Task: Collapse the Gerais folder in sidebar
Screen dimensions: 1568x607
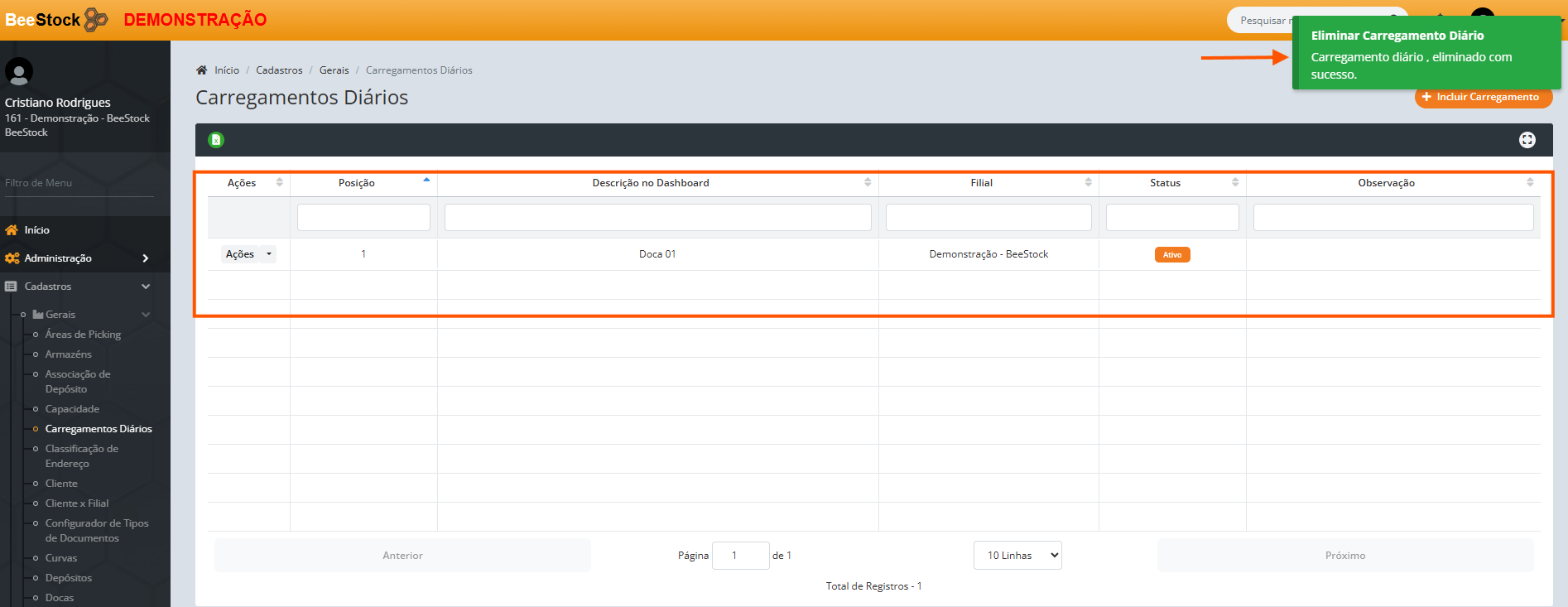Action: point(146,315)
